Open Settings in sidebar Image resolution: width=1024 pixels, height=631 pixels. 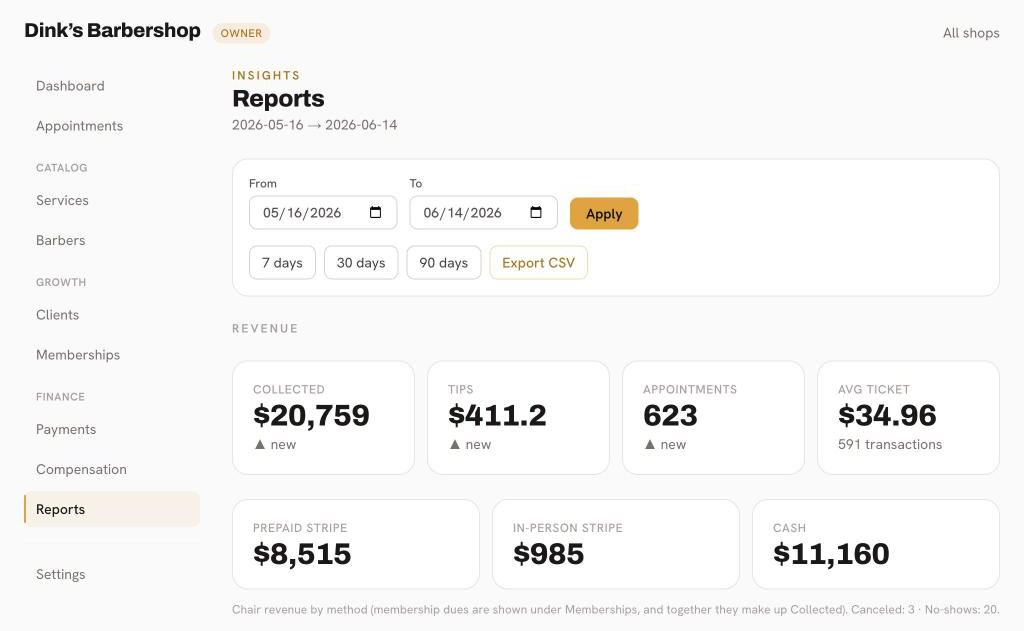[x=61, y=574]
